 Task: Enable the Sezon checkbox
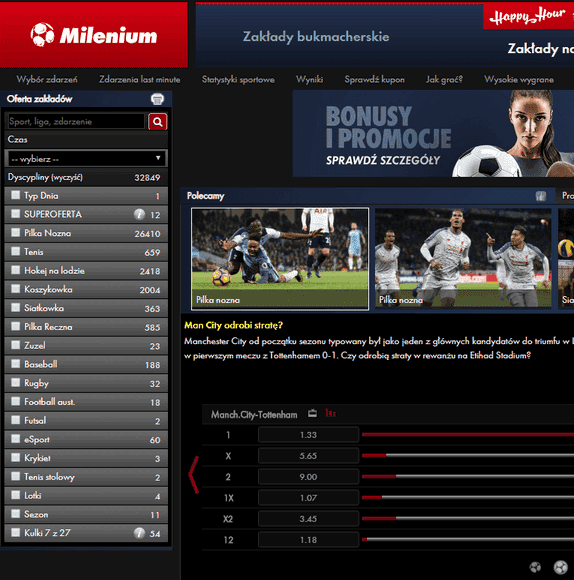click(x=16, y=513)
